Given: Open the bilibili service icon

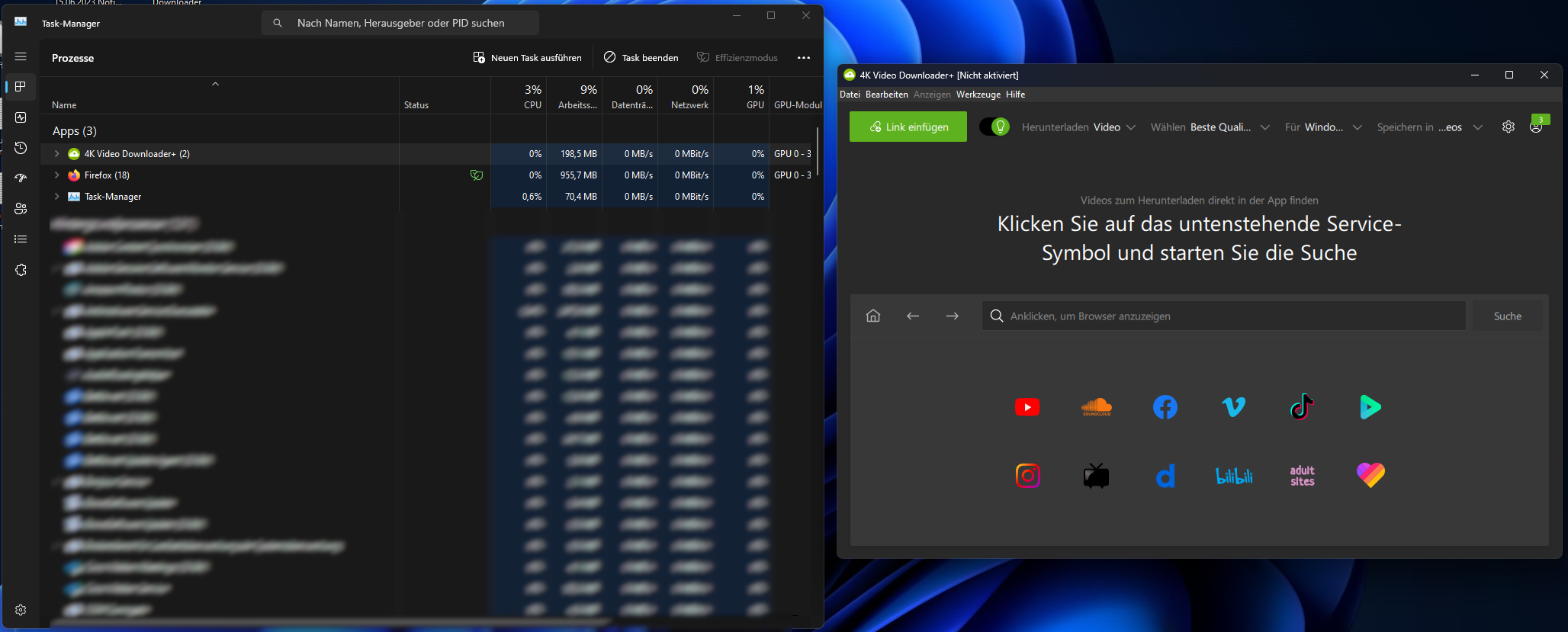Looking at the screenshot, I should point(1233,476).
